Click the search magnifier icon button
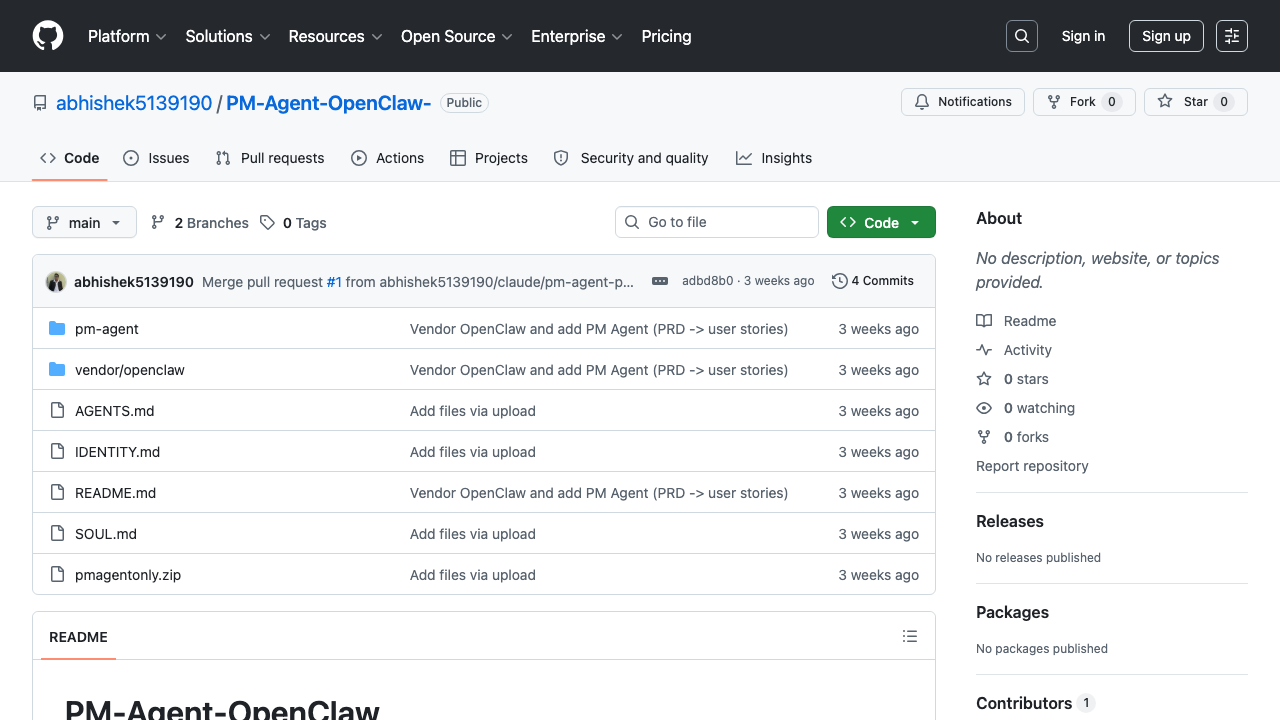 1022,36
